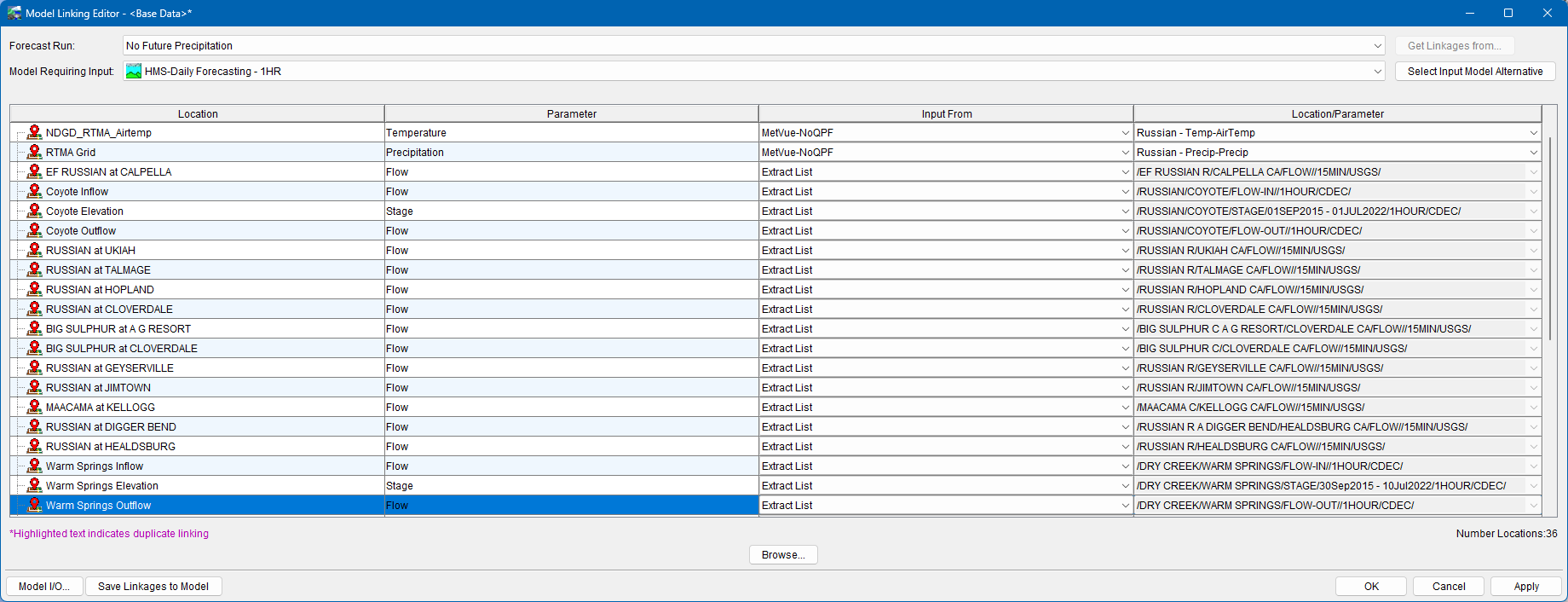Select the Warm Springs Elevation Stage cell

[571, 486]
